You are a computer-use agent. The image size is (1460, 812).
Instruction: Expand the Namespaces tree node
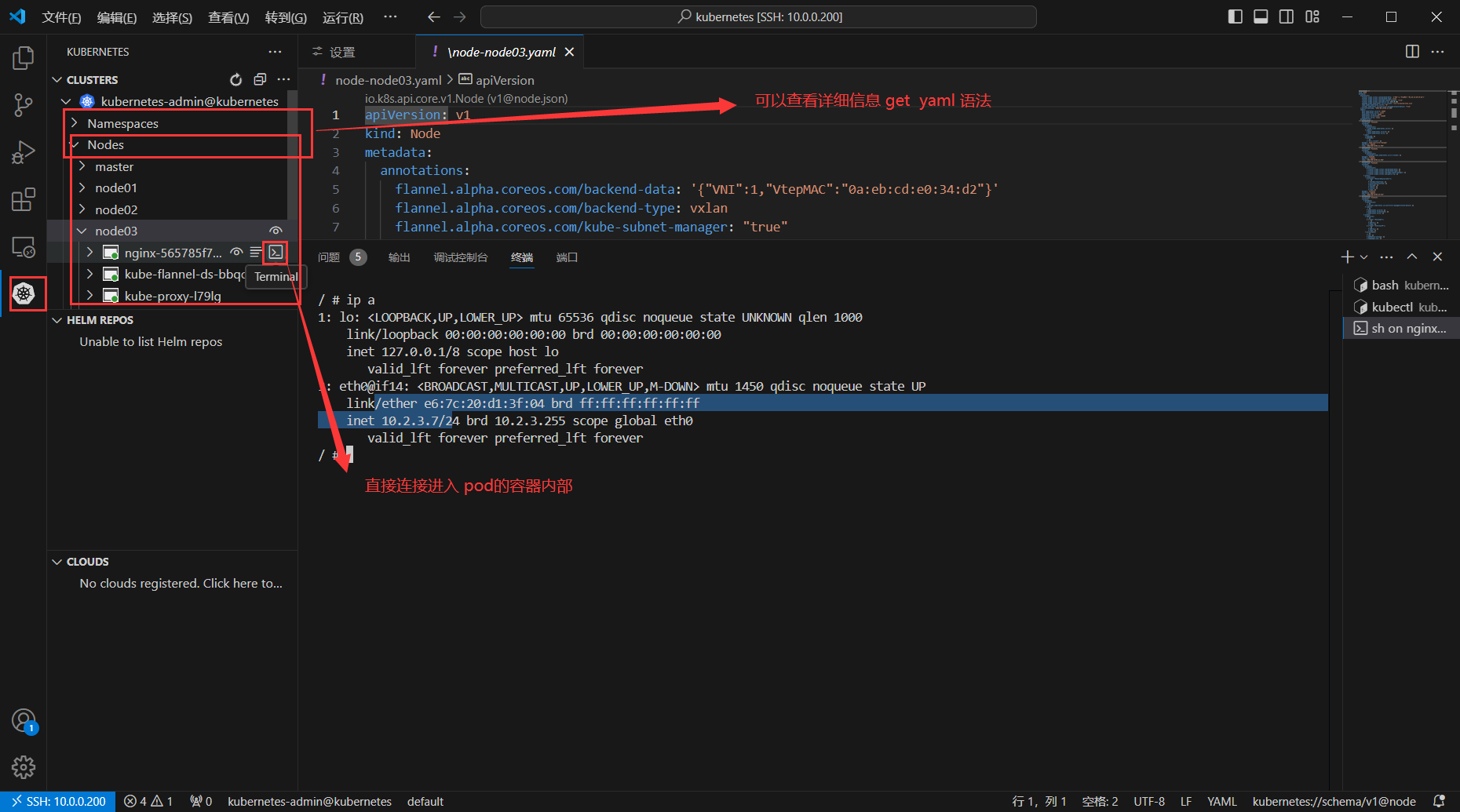(74, 123)
